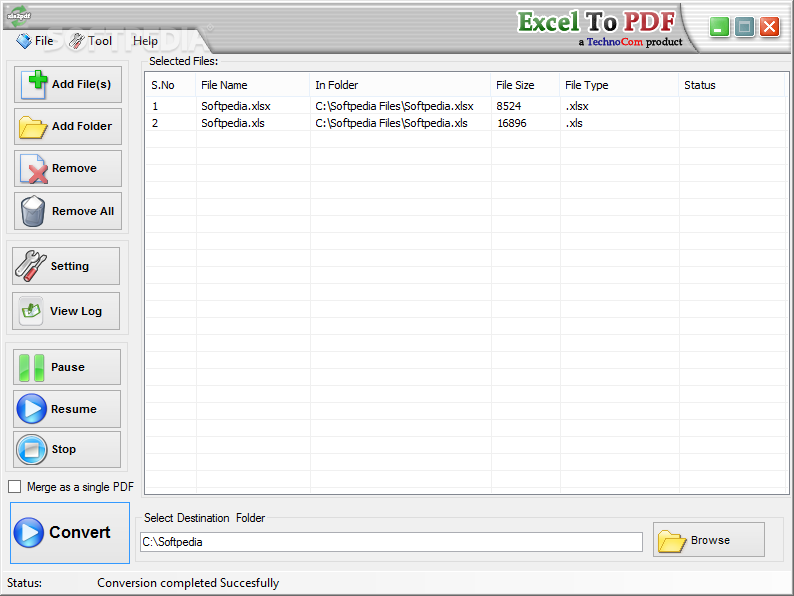
Task: Select the Softpedia.xls file name
Action: [x=233, y=123]
